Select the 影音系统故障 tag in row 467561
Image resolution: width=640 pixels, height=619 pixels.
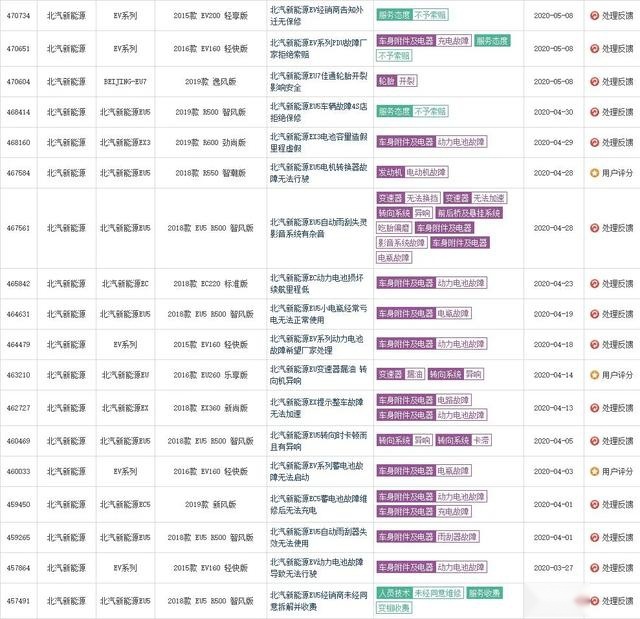coord(402,243)
